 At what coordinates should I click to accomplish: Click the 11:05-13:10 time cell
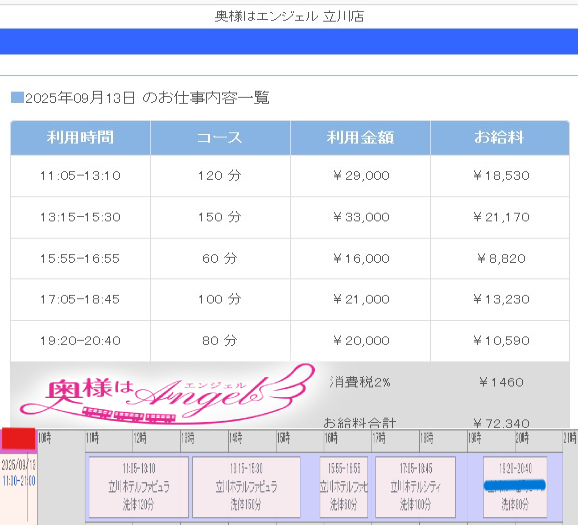(x=80, y=176)
